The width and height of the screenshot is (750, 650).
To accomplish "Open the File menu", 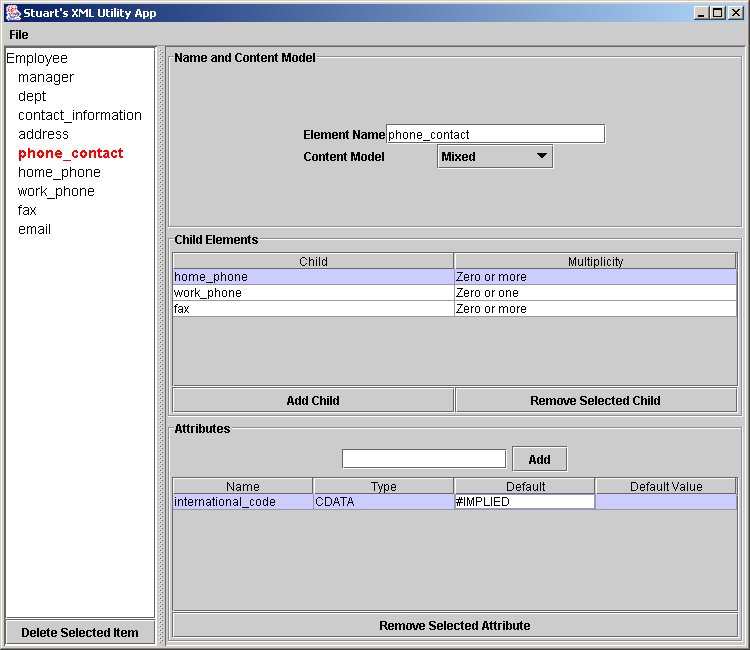I will [19, 35].
